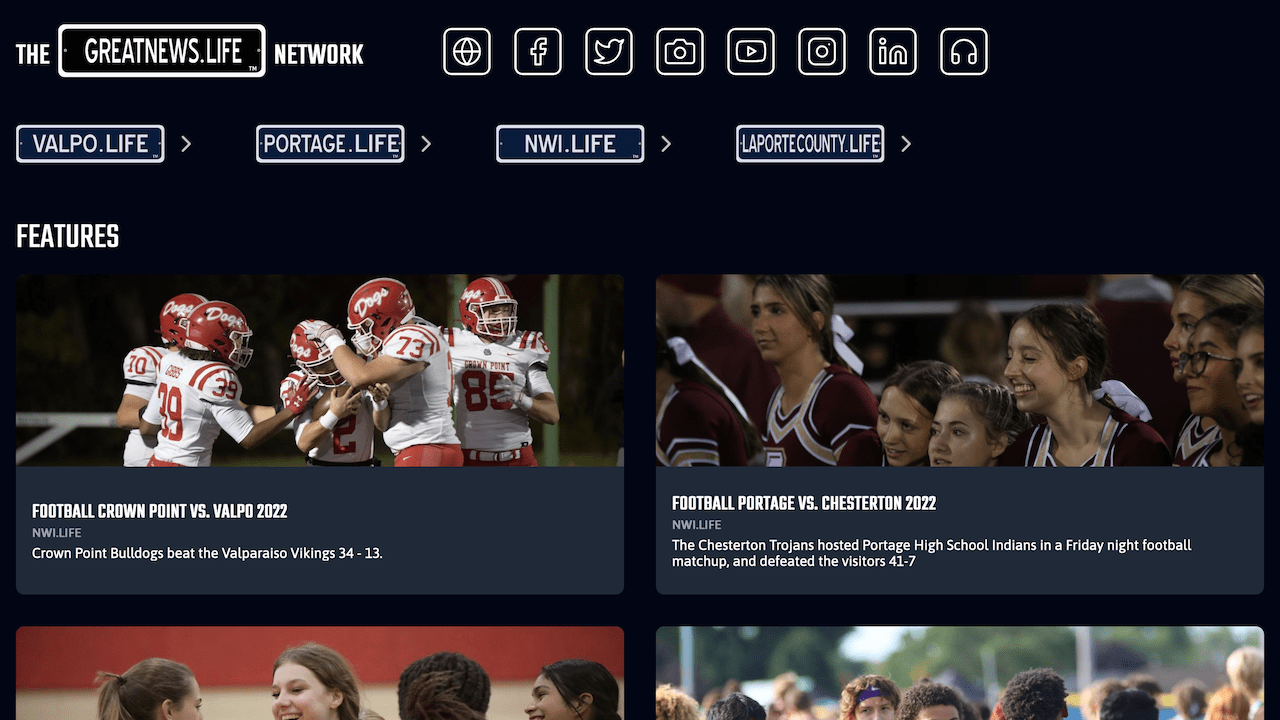Expand chevron next to LAPORTECOUNTY.LIFE
Image resolution: width=1280 pixels, height=720 pixels.
tap(906, 144)
